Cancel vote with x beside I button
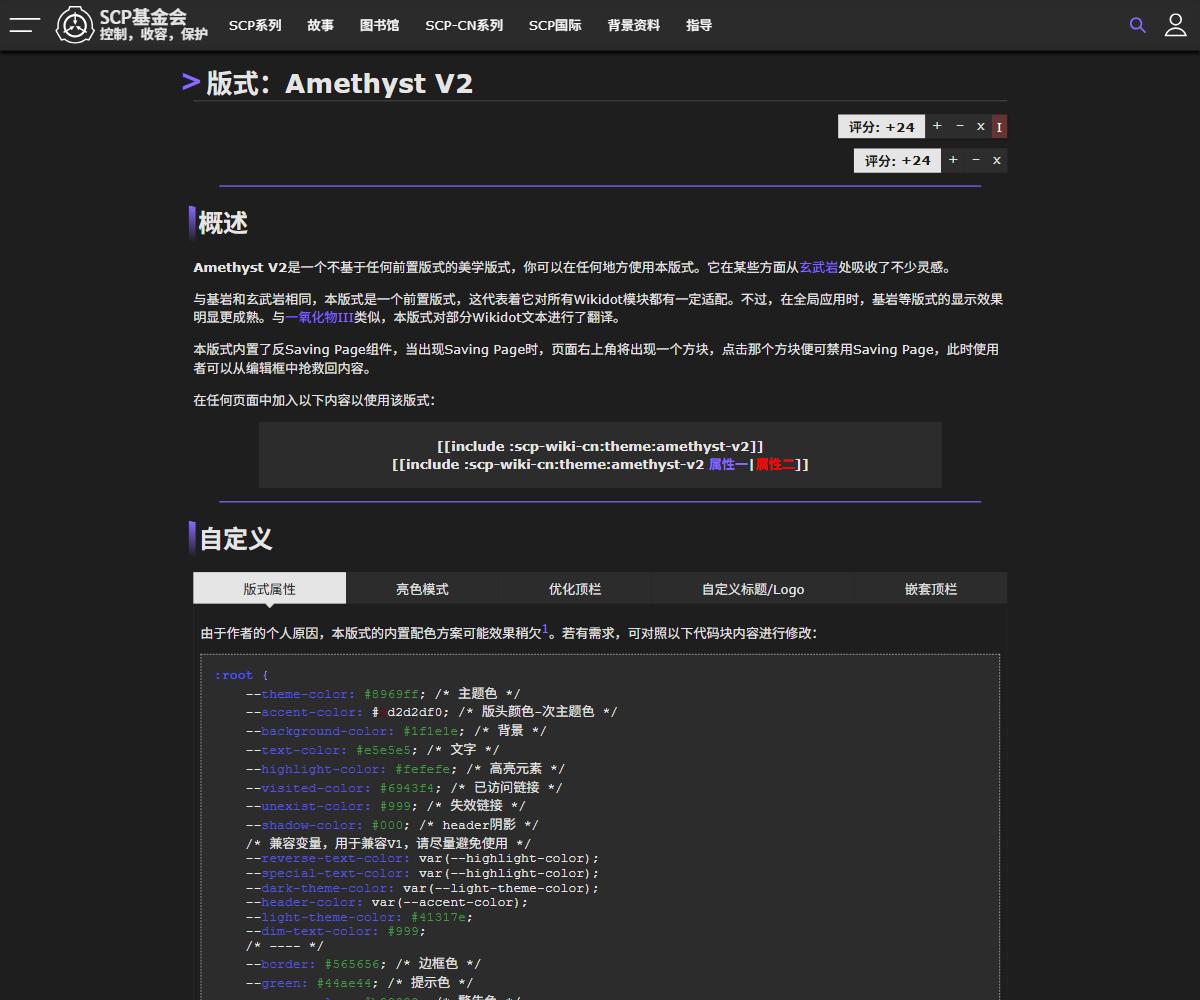 point(980,126)
